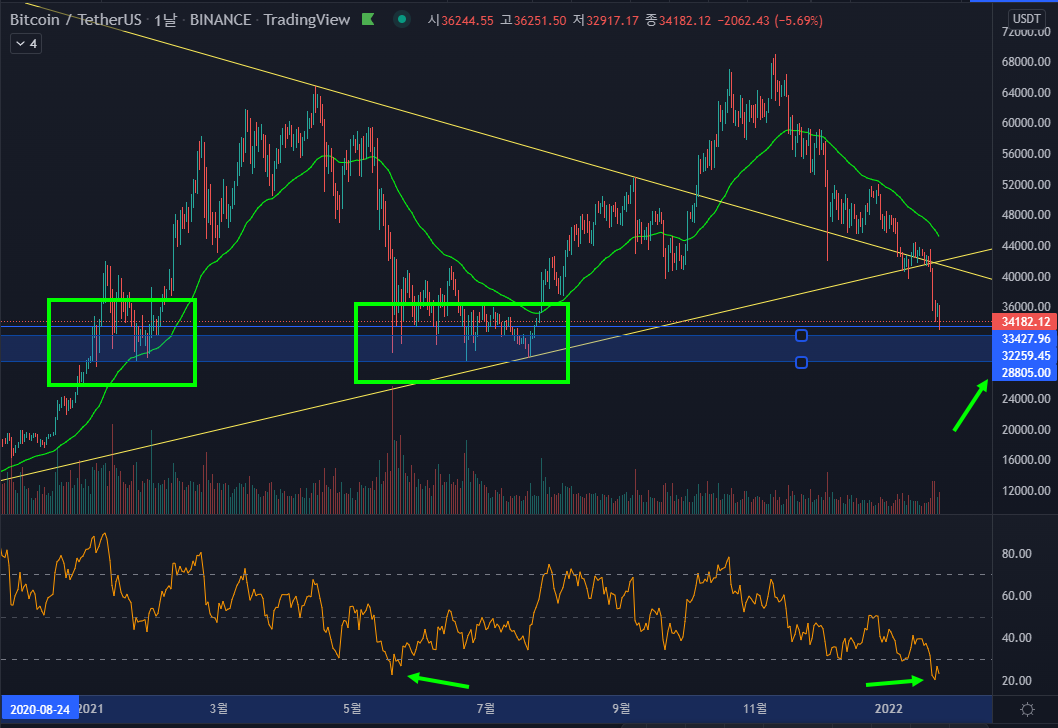Click the 20.00 RSI axis label
This screenshot has height=728, width=1058.
(1016, 680)
